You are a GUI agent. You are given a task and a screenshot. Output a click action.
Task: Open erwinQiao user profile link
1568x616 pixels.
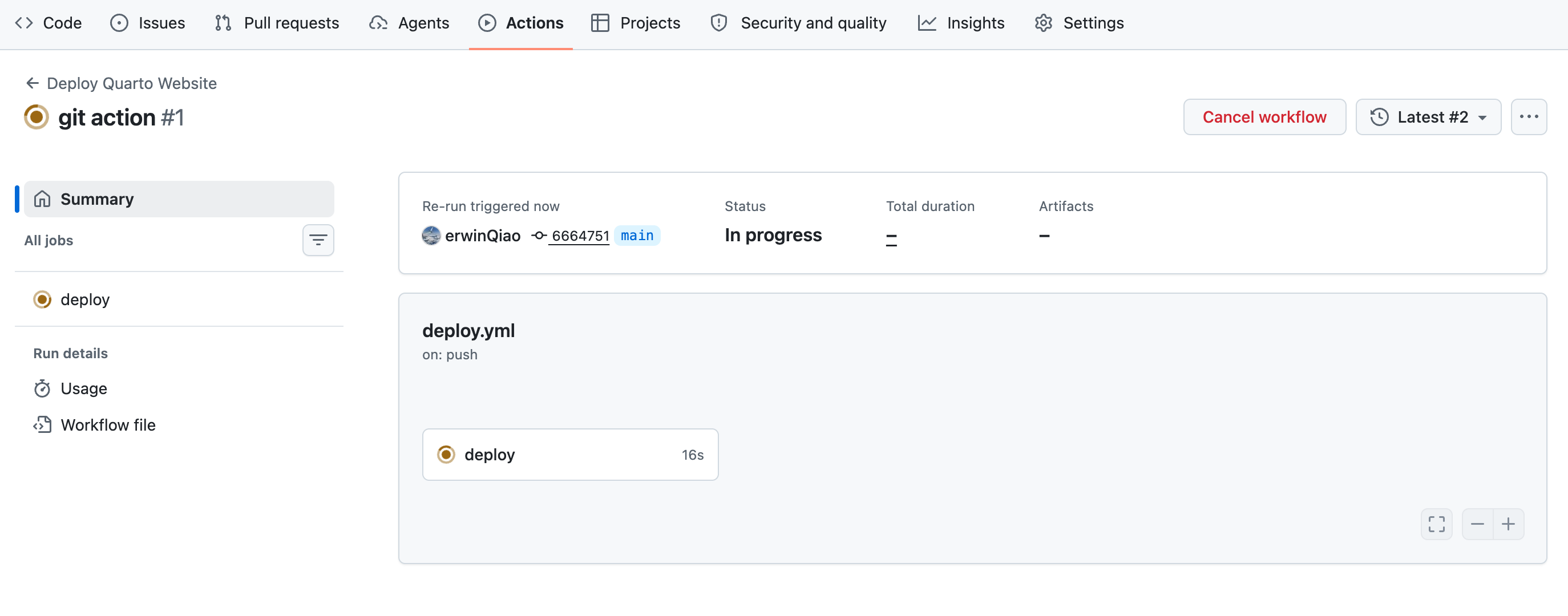click(x=483, y=236)
